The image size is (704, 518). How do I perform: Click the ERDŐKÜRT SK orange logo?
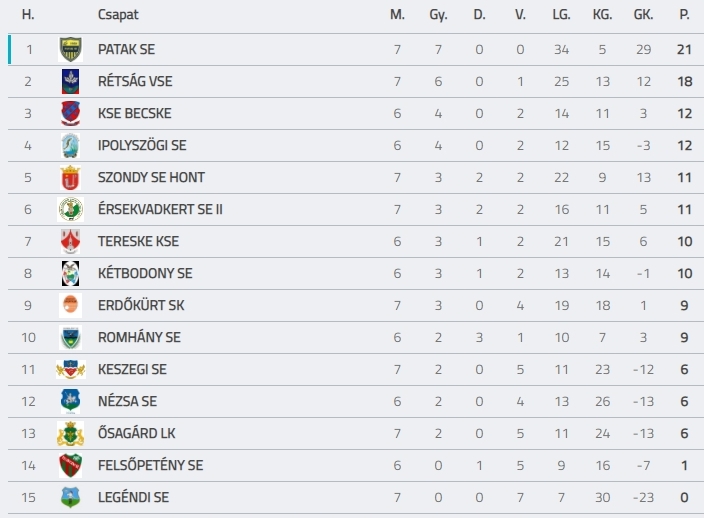[70, 305]
